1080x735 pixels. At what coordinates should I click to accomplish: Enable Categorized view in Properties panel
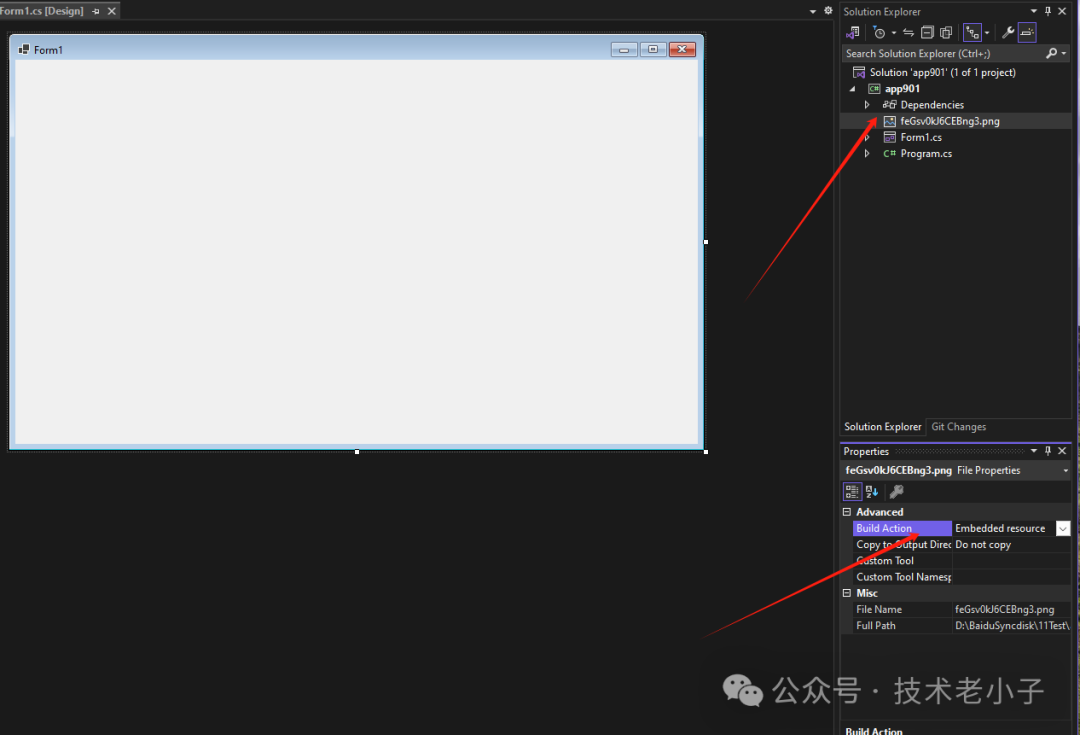(x=852, y=491)
